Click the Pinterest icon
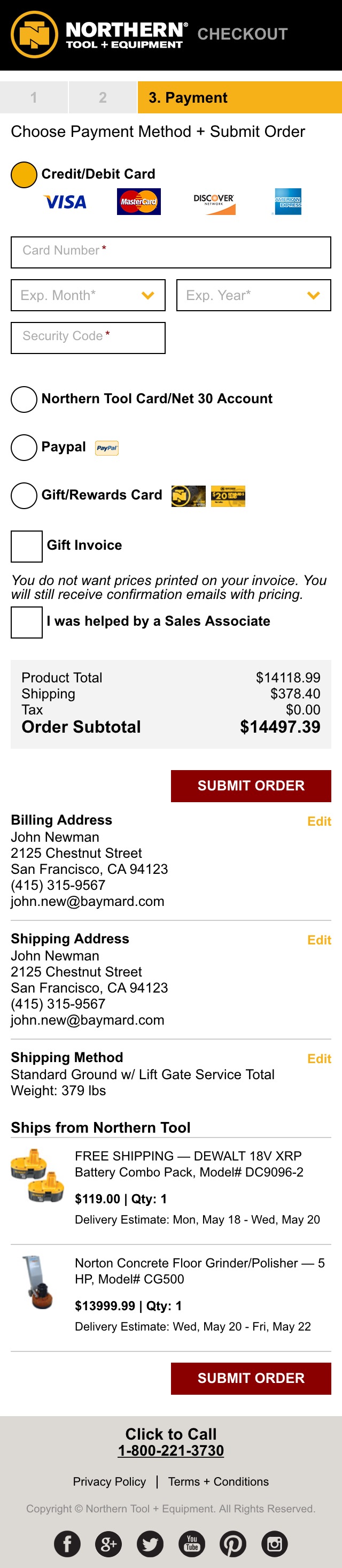Screen dimensions: 342x1568 (x=233, y=1543)
